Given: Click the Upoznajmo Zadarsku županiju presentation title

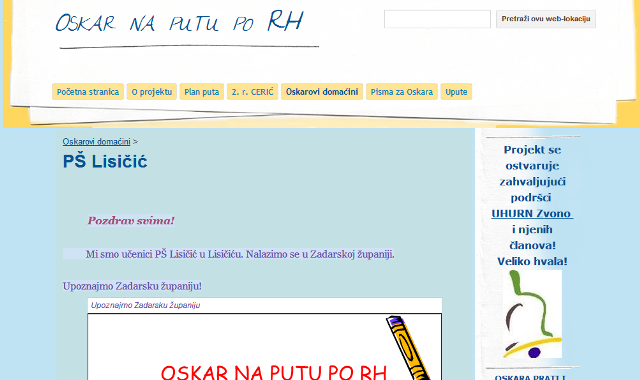Looking at the screenshot, I should point(145,305).
